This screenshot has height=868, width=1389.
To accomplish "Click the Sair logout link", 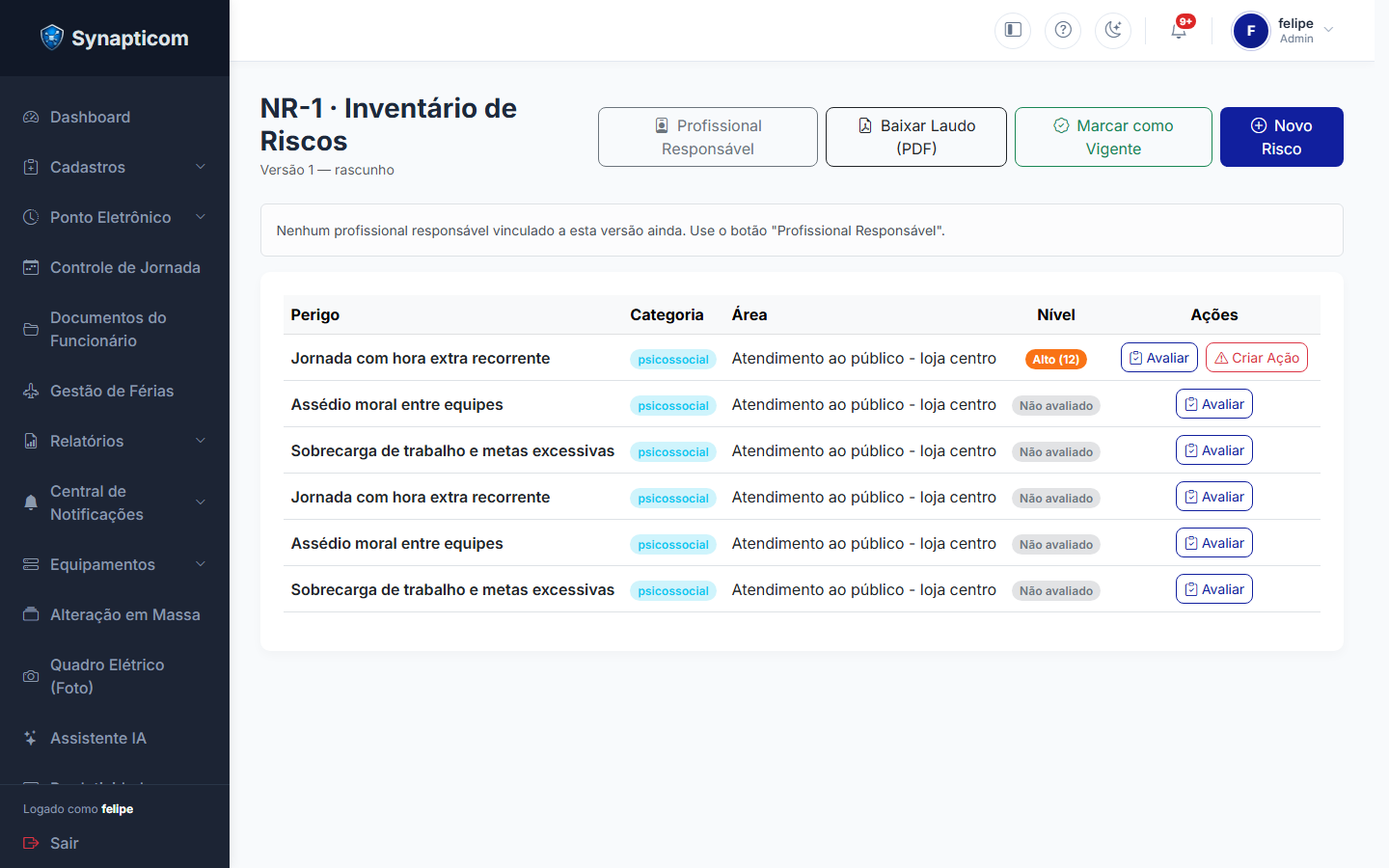I will (51, 843).
